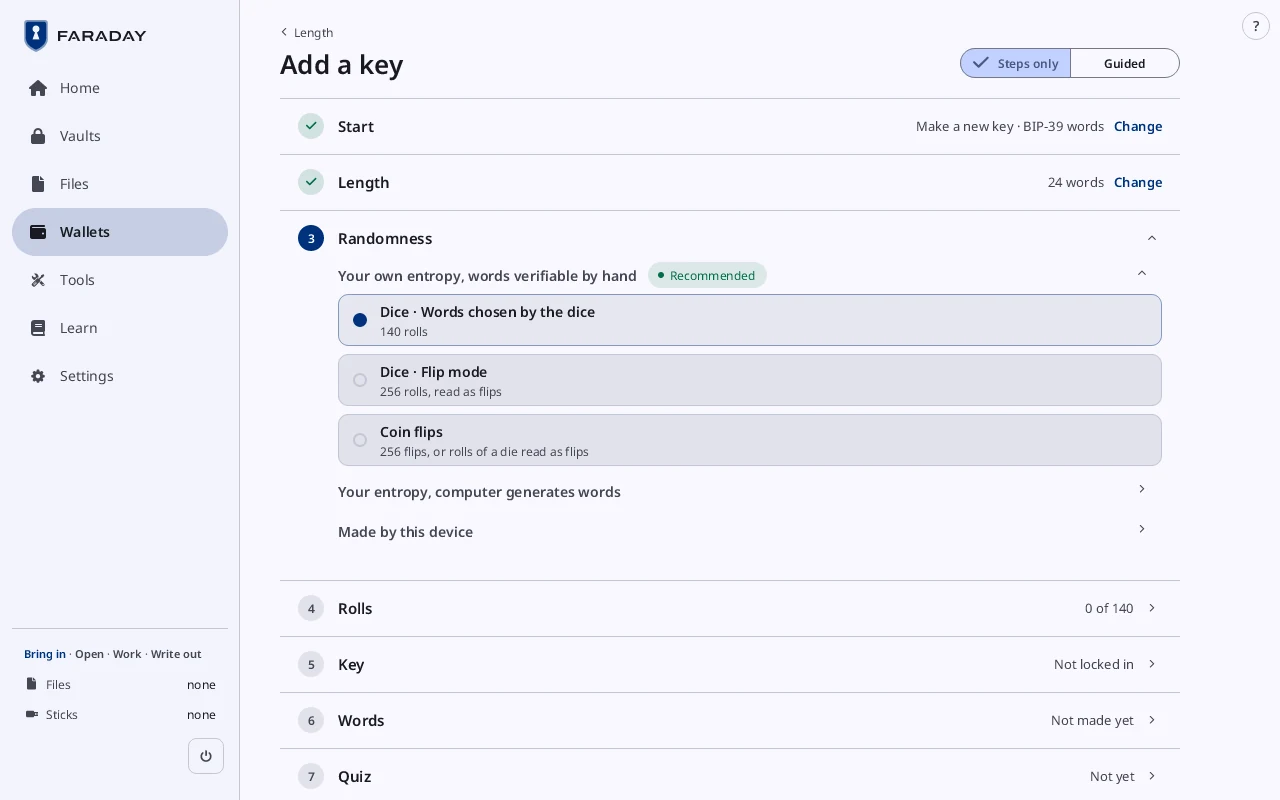This screenshot has width=1280, height=800.
Task: Click the step 3 Randomness number badge
Action: [311, 238]
